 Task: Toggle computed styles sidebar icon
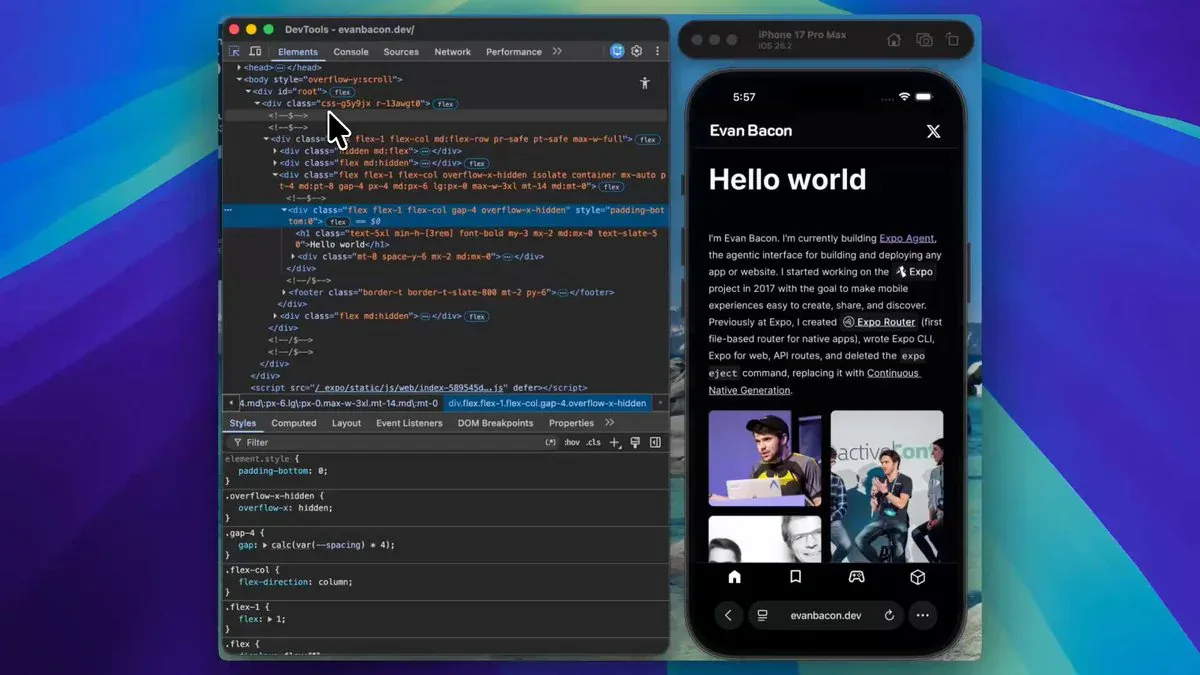pyautogui.click(x=655, y=442)
